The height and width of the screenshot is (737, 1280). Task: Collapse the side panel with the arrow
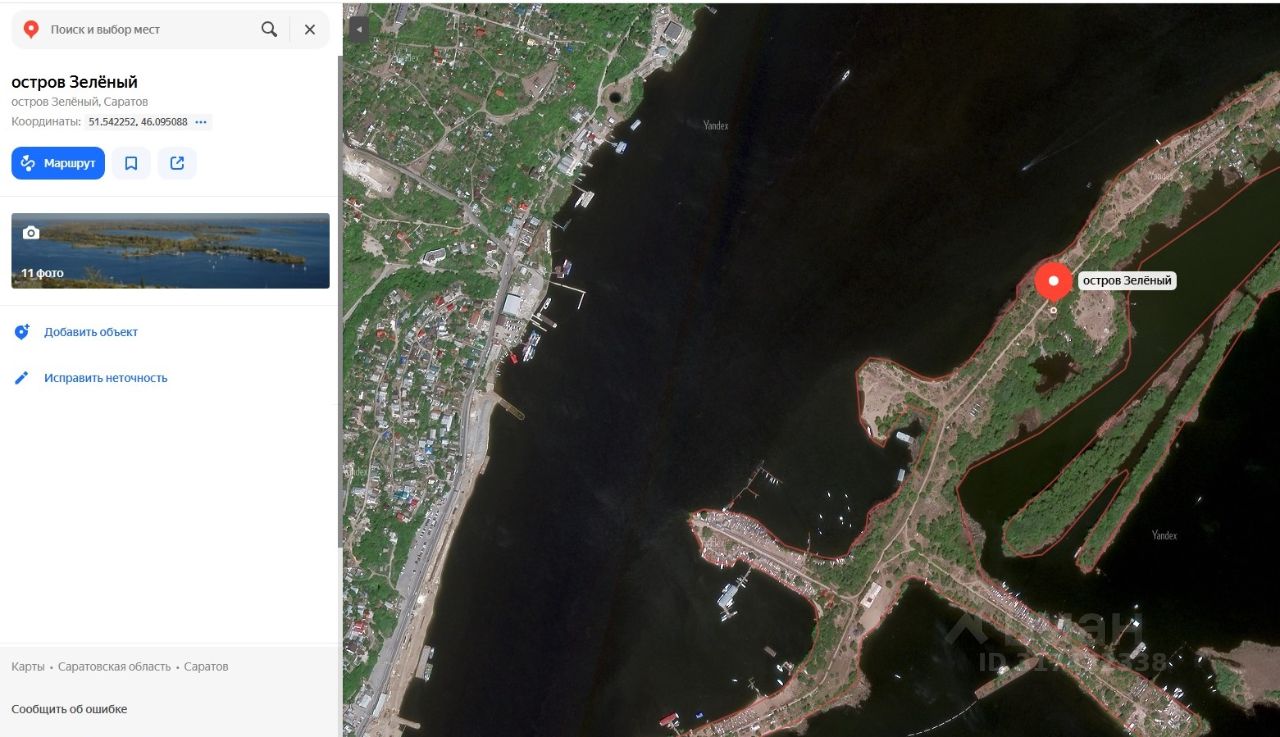pos(357,29)
